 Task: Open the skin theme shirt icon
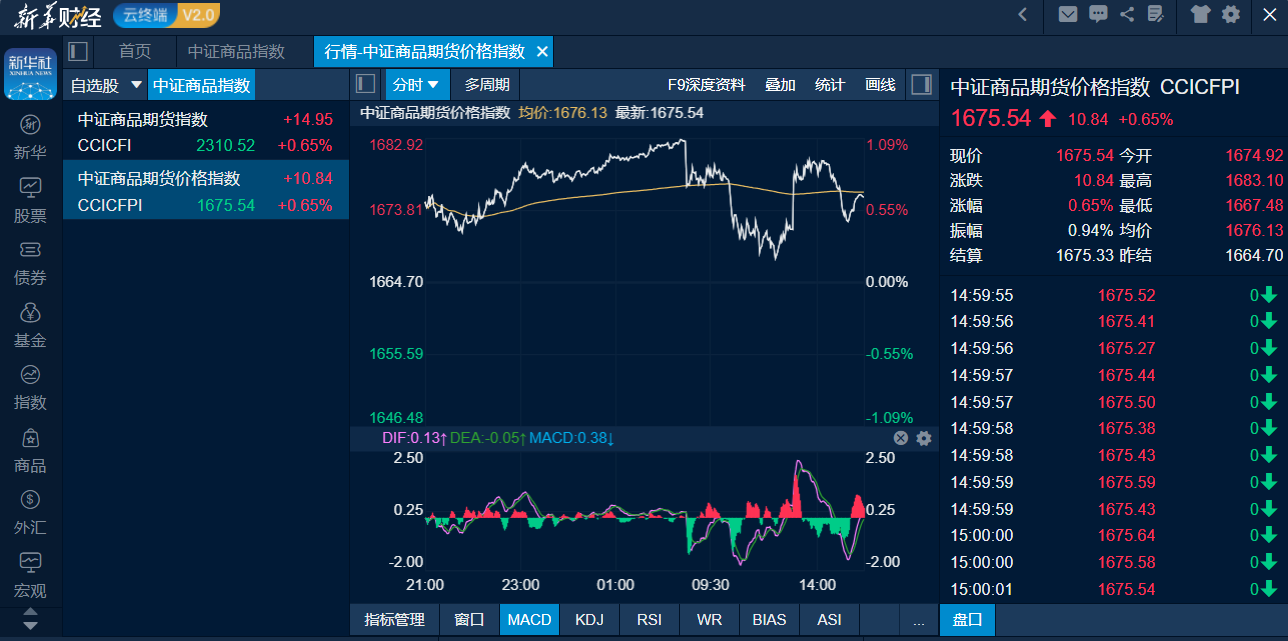click(x=1200, y=14)
